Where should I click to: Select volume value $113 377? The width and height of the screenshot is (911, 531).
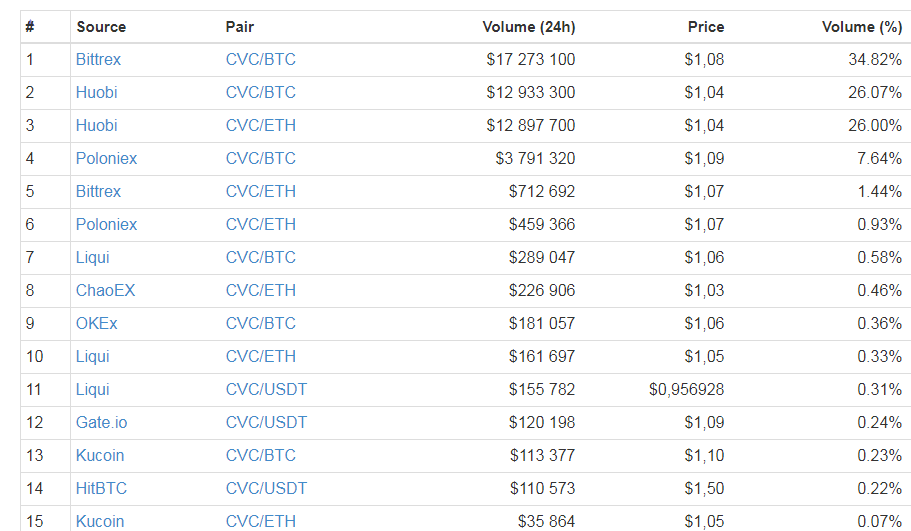[542, 455]
